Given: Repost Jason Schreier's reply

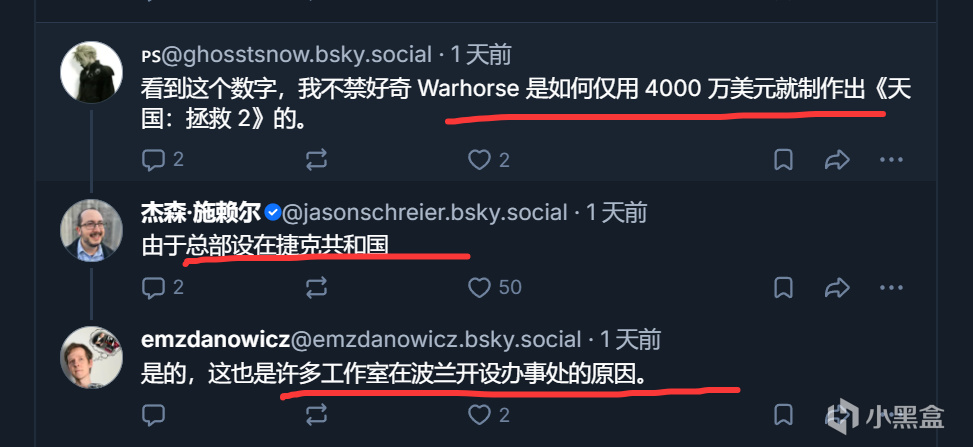Looking at the screenshot, I should (316, 287).
